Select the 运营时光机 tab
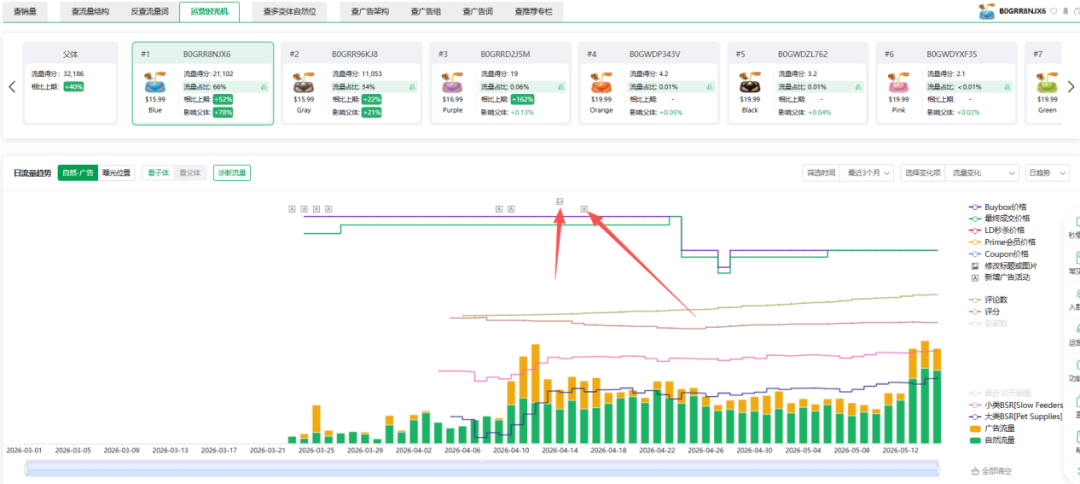 coord(210,11)
